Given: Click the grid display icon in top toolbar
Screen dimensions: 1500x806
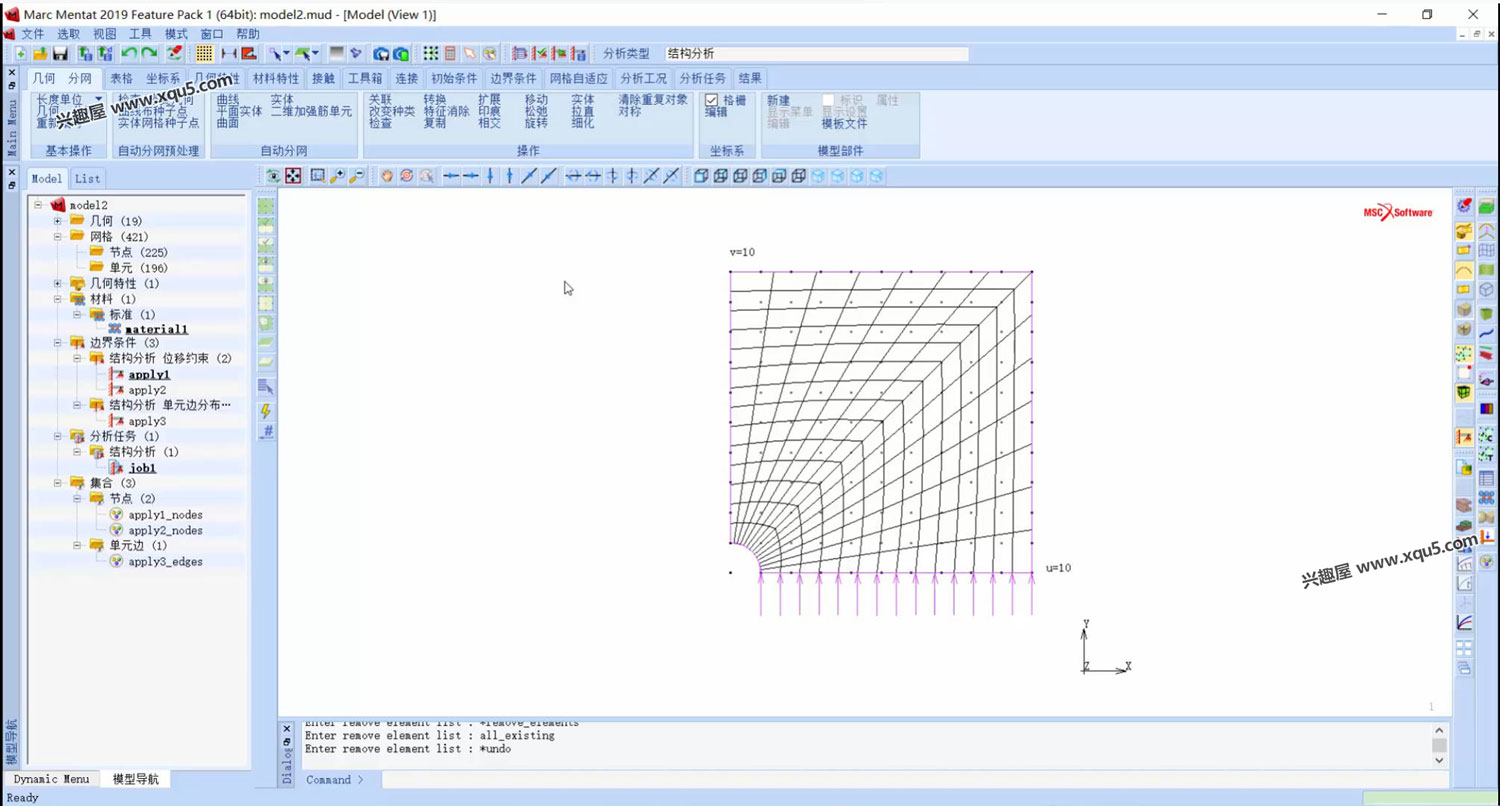Looking at the screenshot, I should 204,53.
